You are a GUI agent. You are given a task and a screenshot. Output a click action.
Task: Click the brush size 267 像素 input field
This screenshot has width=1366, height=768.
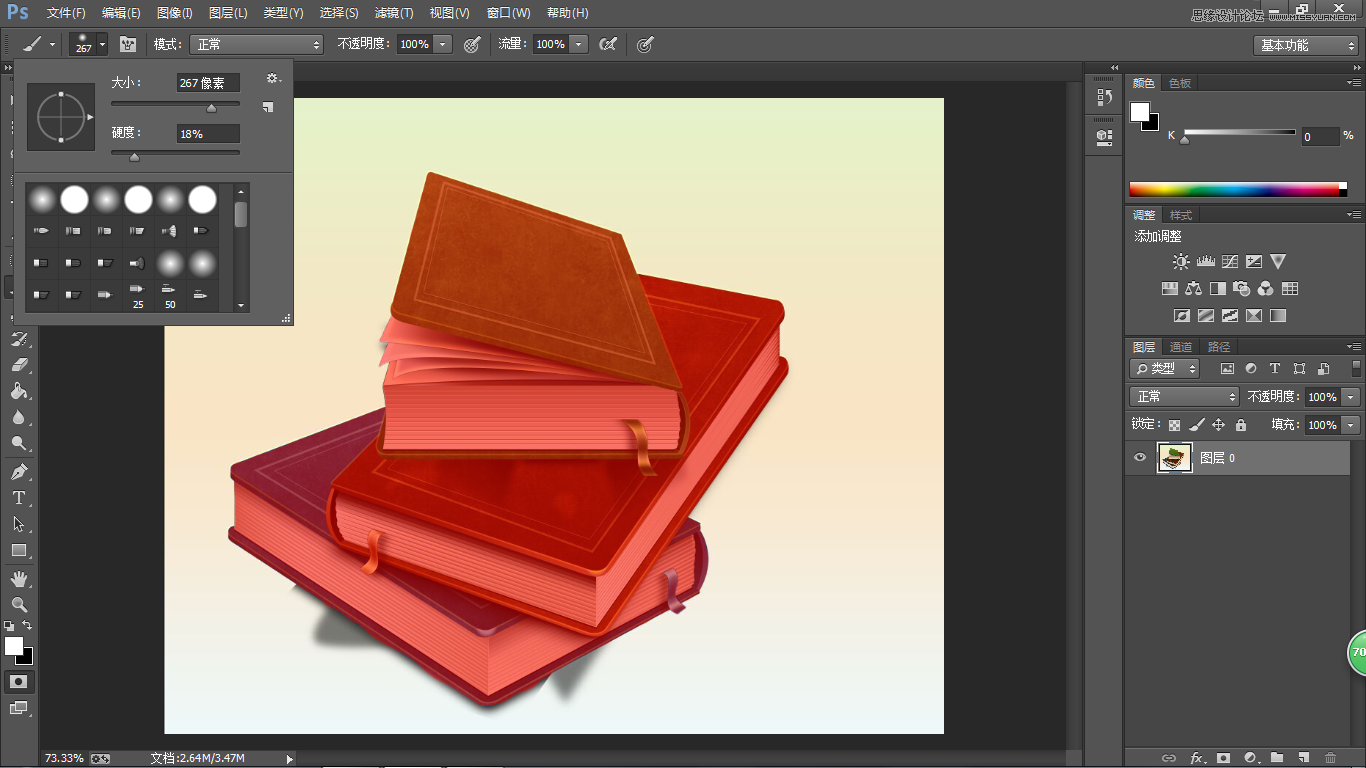tap(208, 83)
